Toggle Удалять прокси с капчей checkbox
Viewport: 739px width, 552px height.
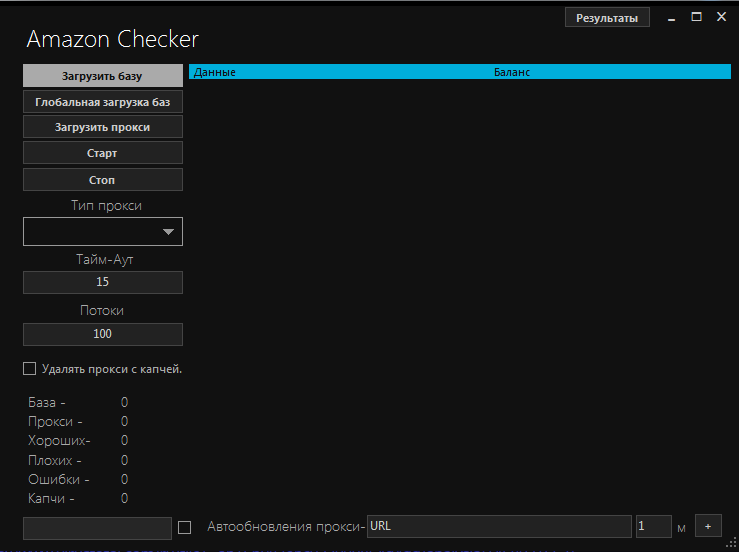(x=29, y=369)
